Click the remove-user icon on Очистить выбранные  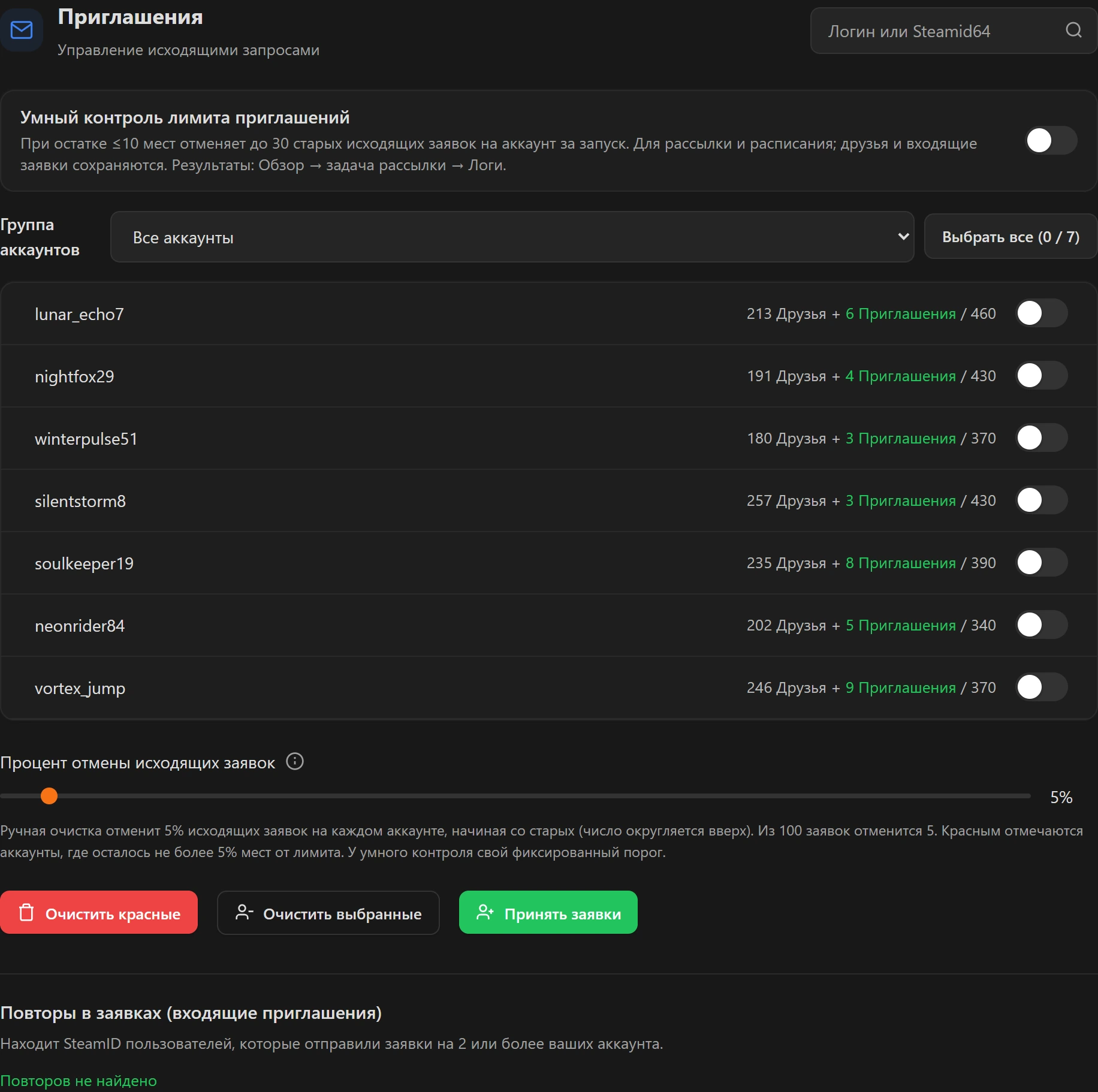(x=244, y=912)
